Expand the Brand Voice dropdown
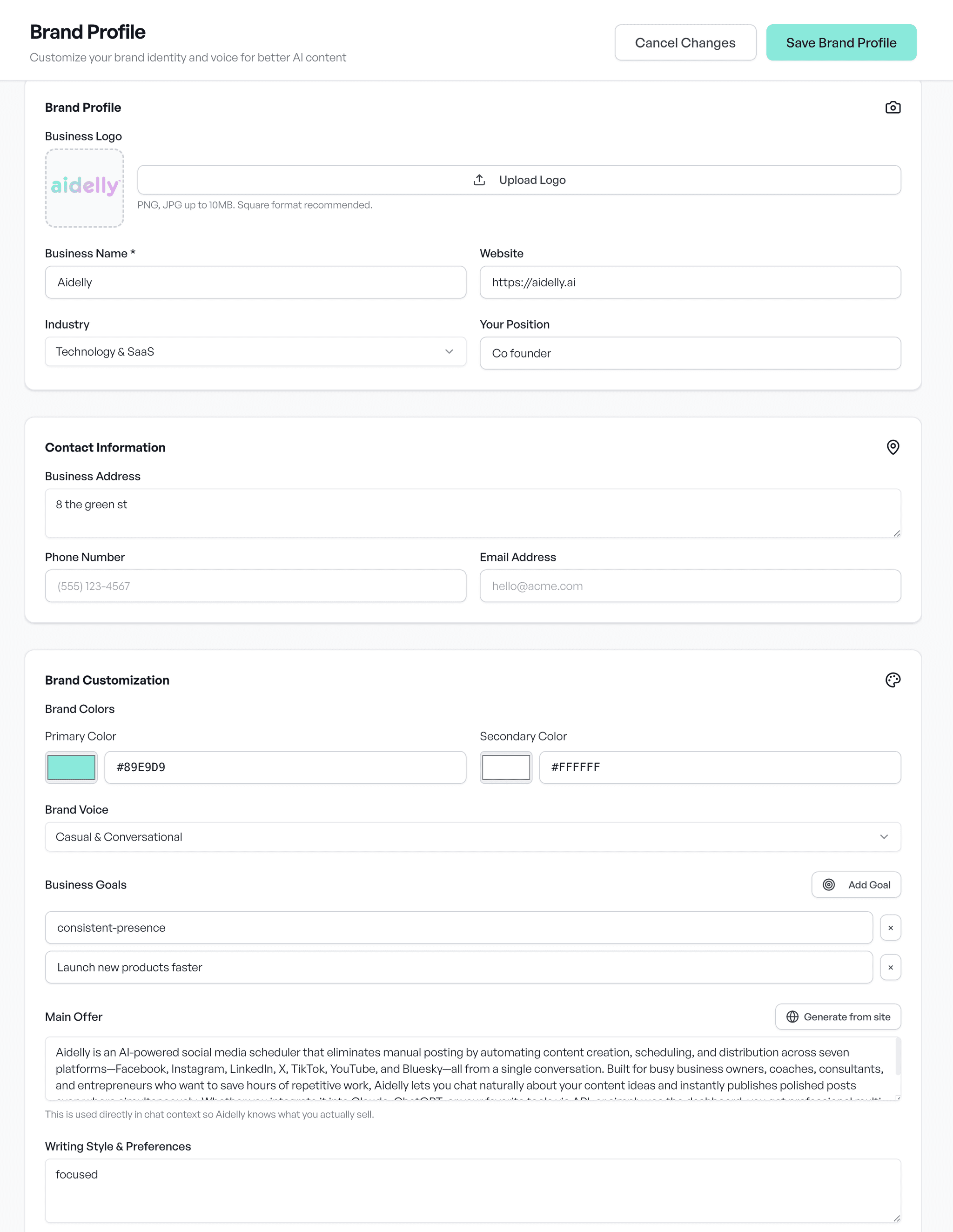Viewport: 953px width, 1232px height. (x=473, y=836)
